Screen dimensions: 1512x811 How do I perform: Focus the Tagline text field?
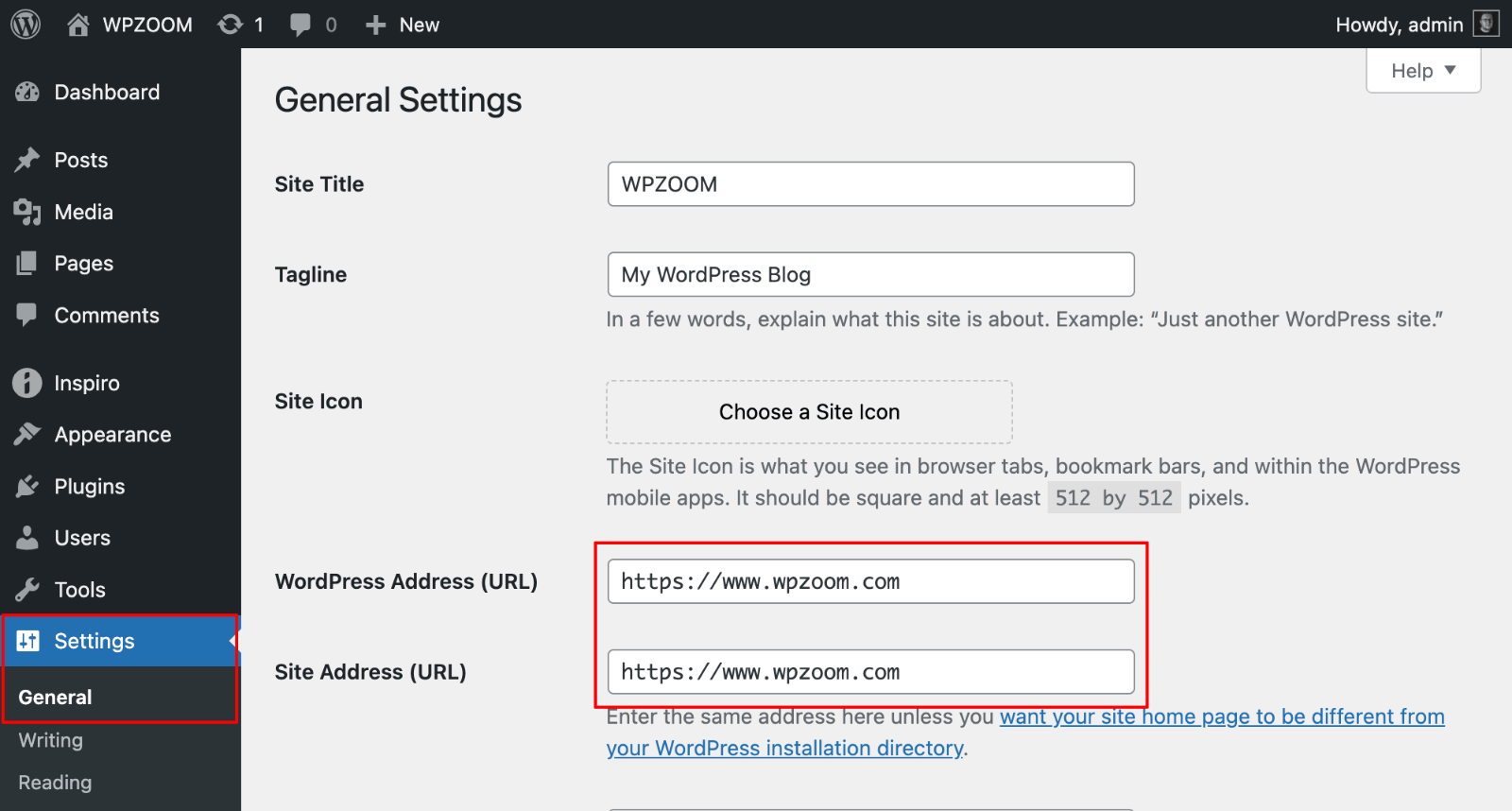[869, 275]
